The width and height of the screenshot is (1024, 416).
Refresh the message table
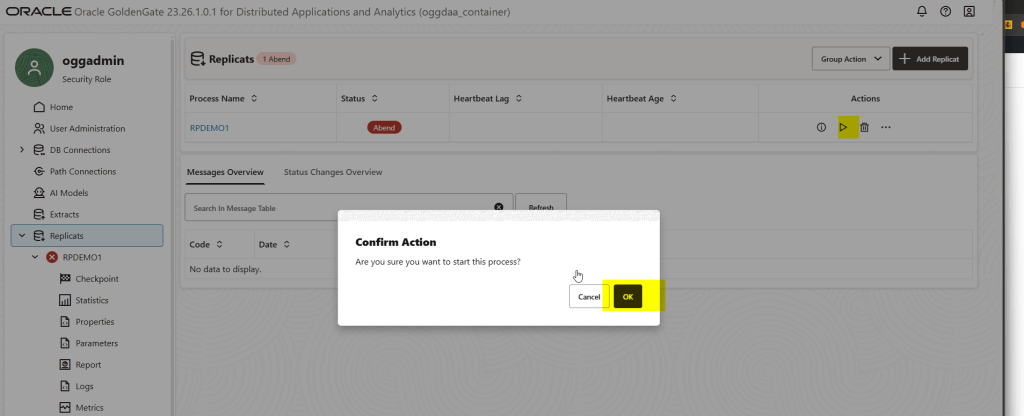click(541, 208)
